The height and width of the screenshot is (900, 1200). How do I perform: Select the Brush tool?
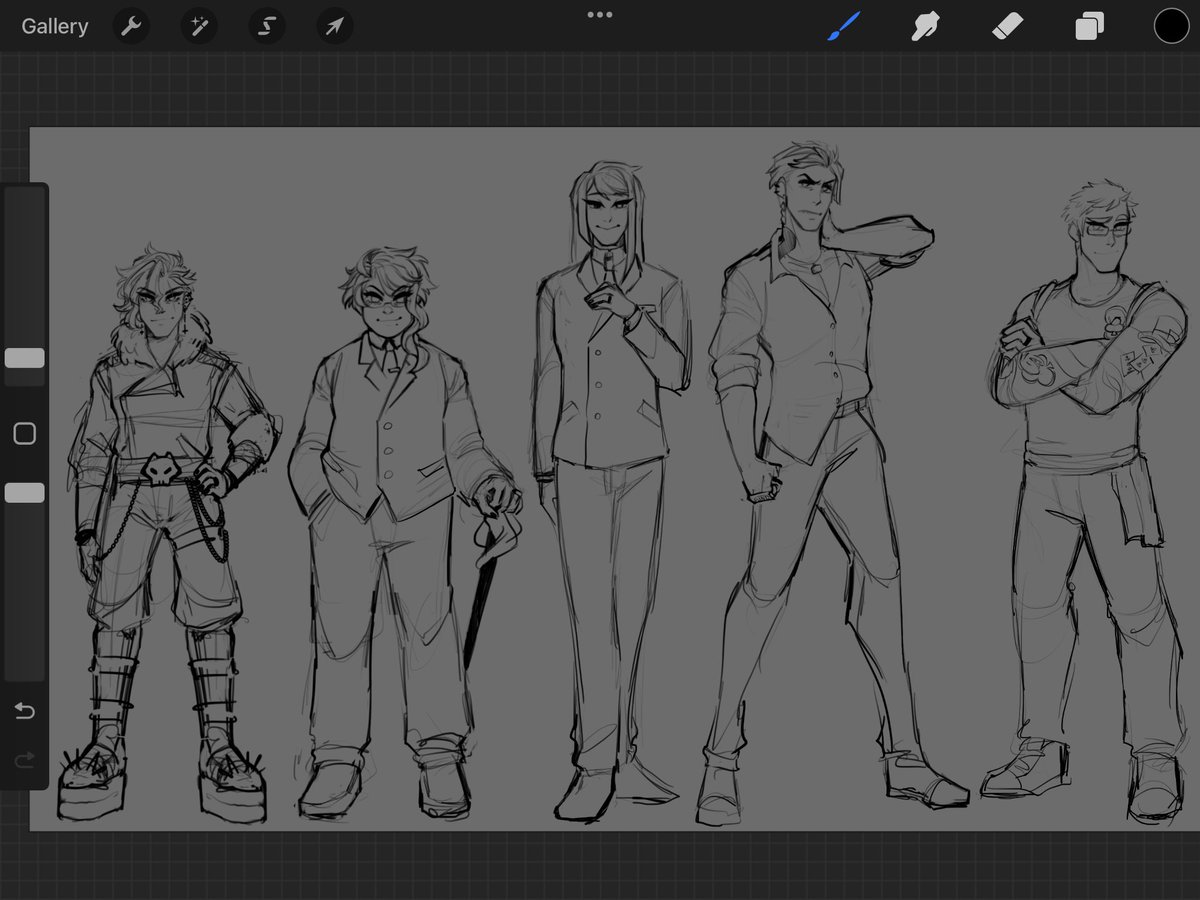(844, 26)
